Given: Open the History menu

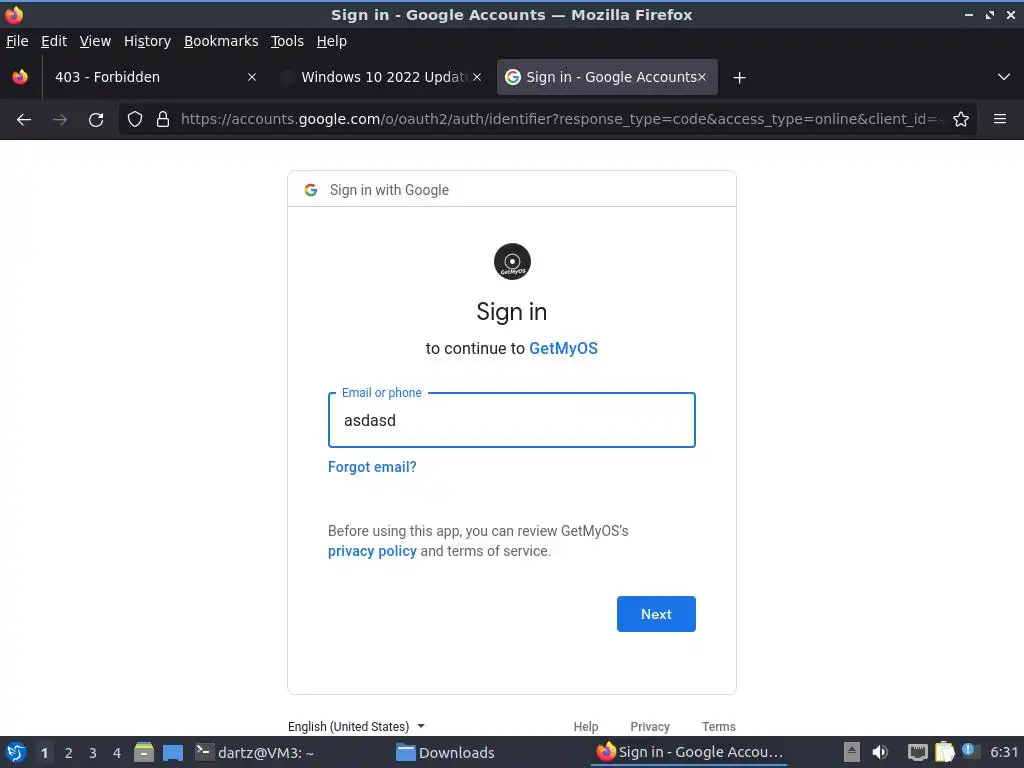Looking at the screenshot, I should (x=148, y=41).
